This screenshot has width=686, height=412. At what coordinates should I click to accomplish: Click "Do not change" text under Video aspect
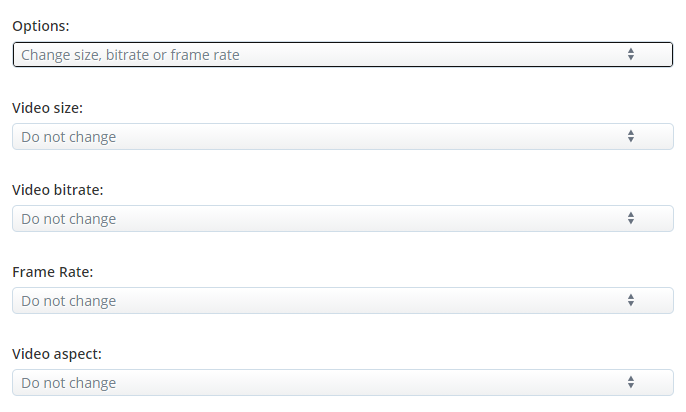(69, 383)
